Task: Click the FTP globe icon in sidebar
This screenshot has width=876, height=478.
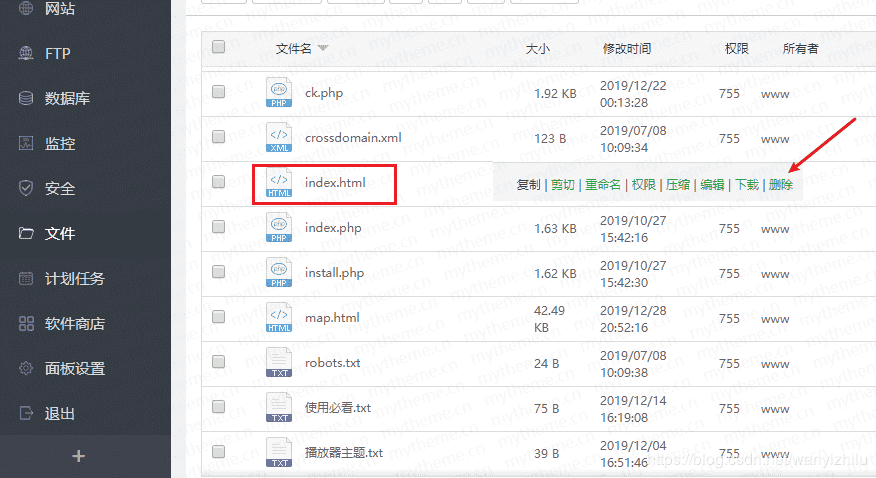Action: tap(26, 53)
